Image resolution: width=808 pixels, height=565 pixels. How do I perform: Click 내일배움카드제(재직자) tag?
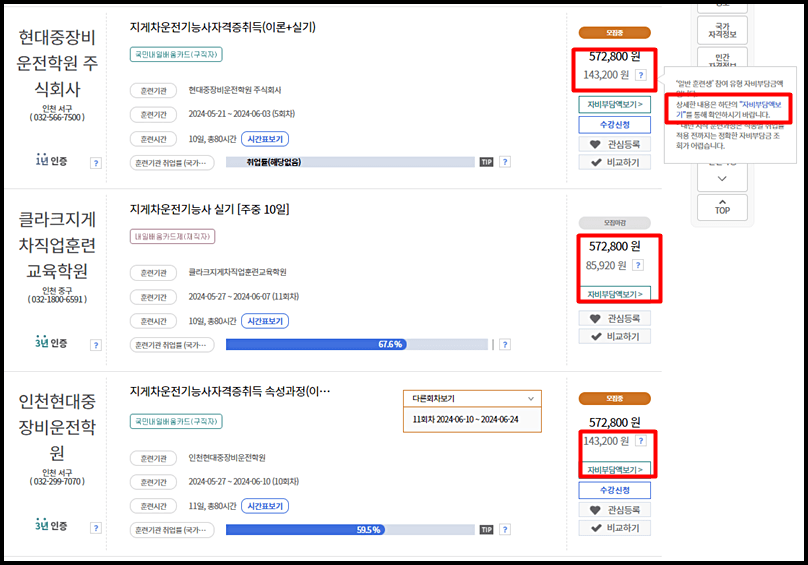click(x=173, y=237)
